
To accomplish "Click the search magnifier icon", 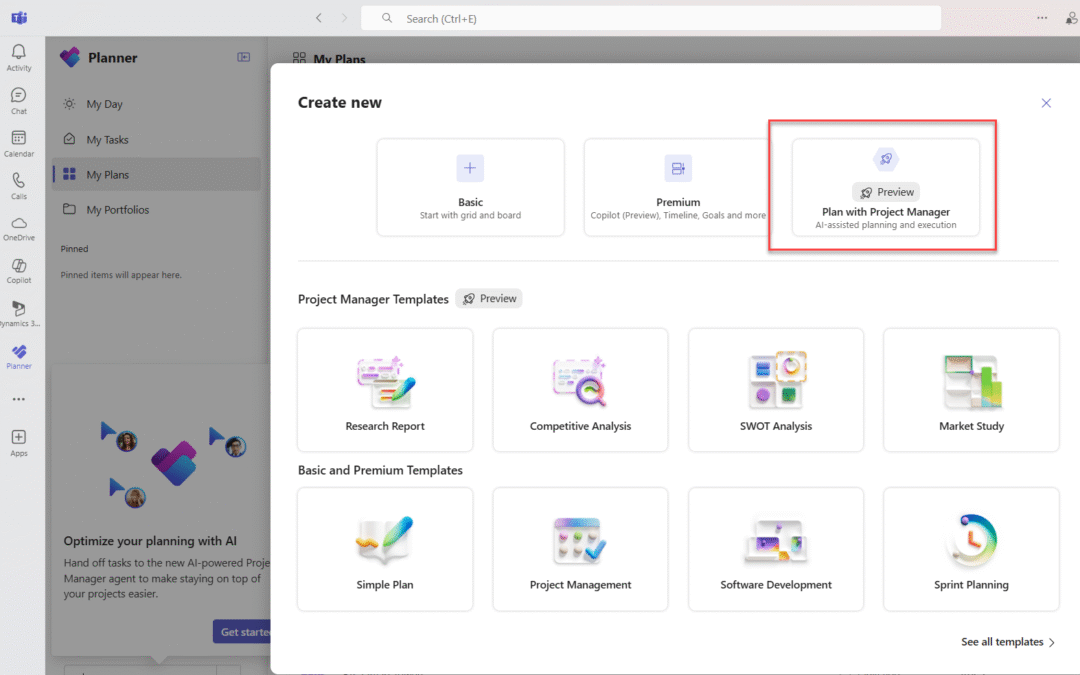I will tap(387, 18).
